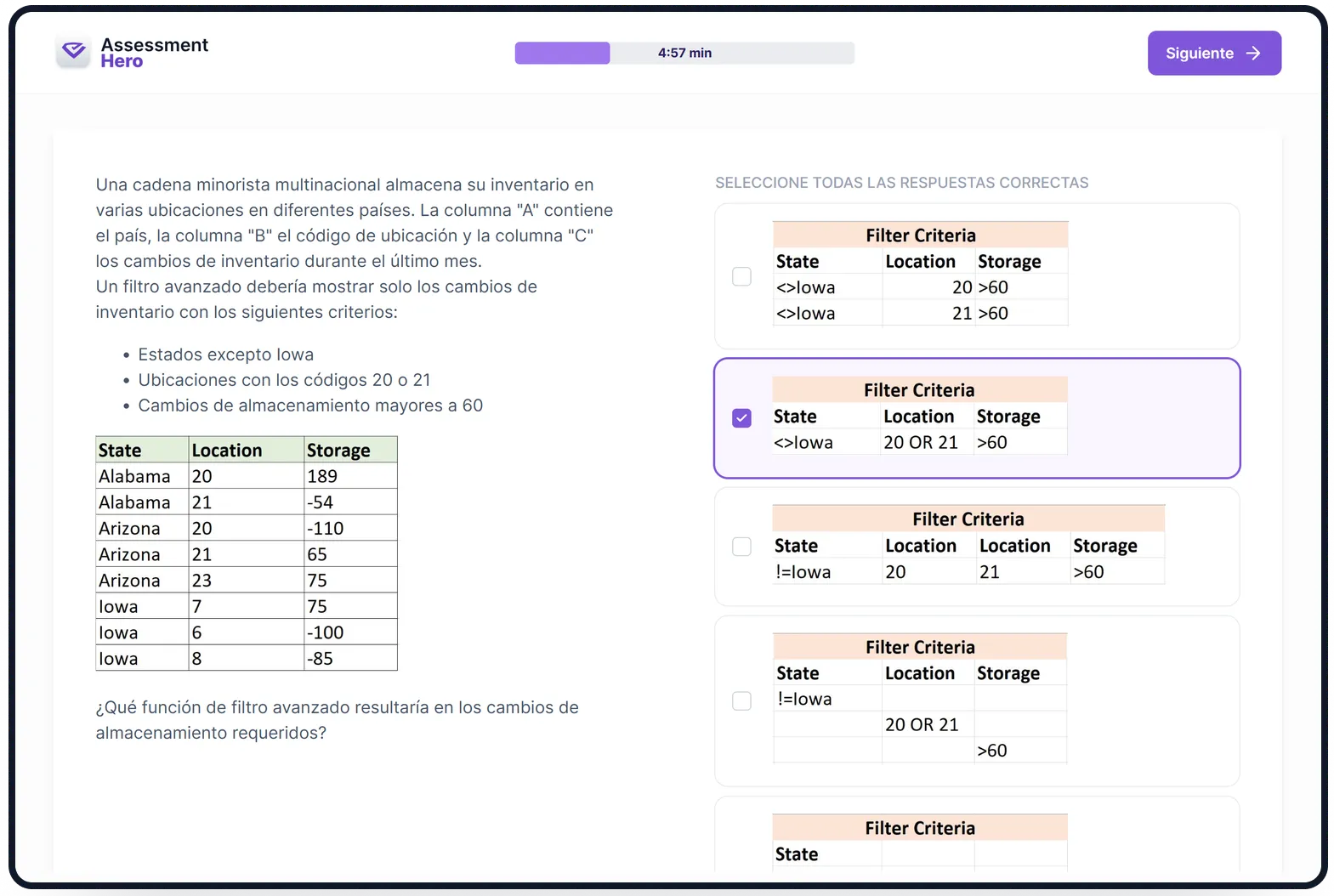The height and width of the screenshot is (896, 1334).
Task: Click the timer progress bar showing 4:57 min
Action: tap(684, 53)
